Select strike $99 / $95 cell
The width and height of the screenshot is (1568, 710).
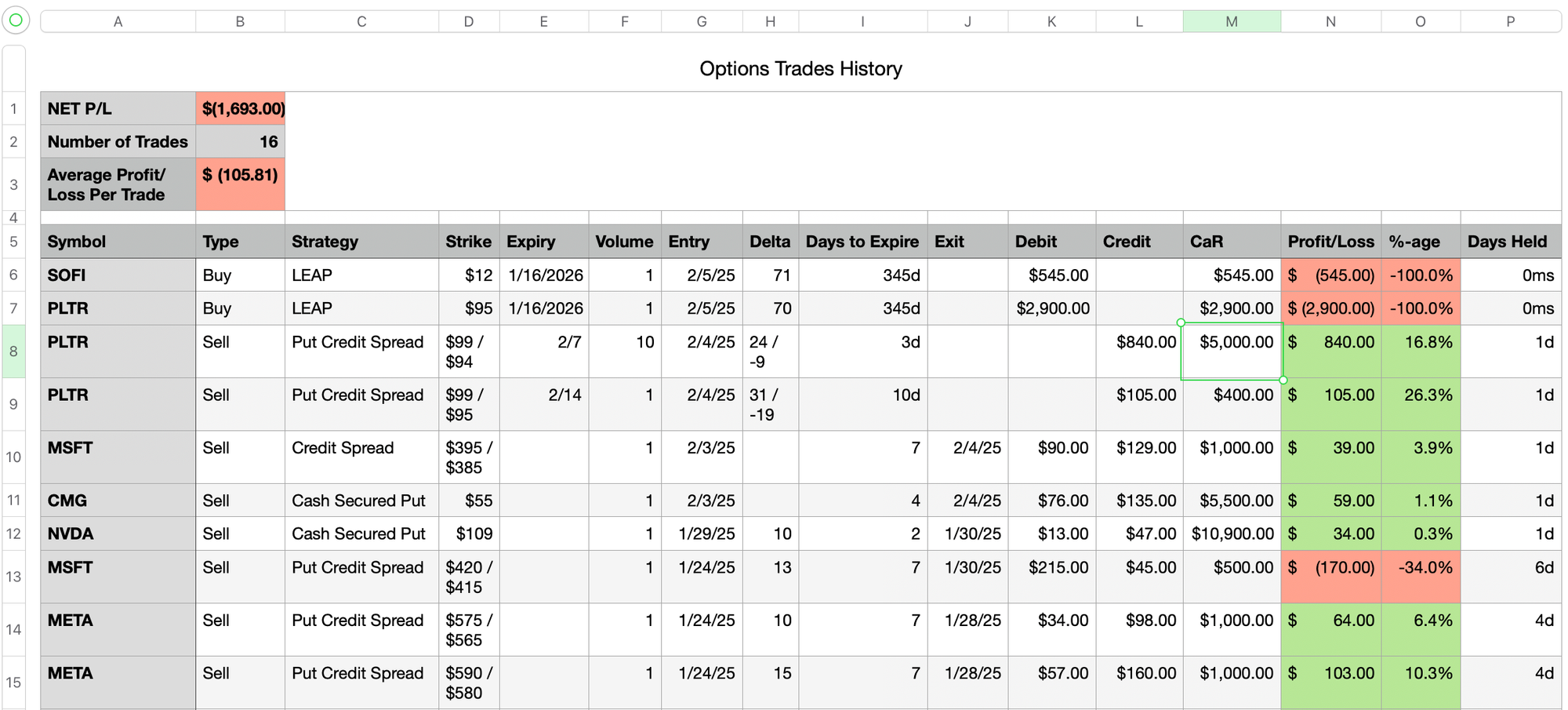(x=469, y=404)
